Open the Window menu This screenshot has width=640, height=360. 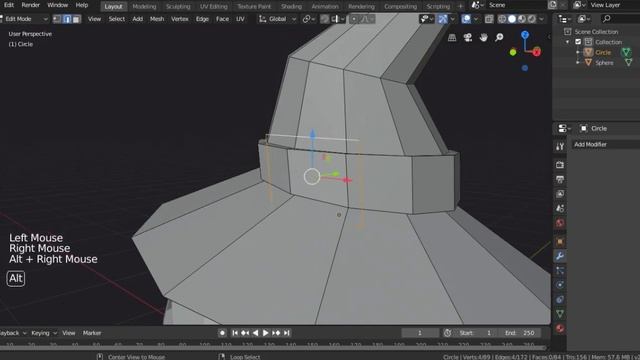point(57,5)
